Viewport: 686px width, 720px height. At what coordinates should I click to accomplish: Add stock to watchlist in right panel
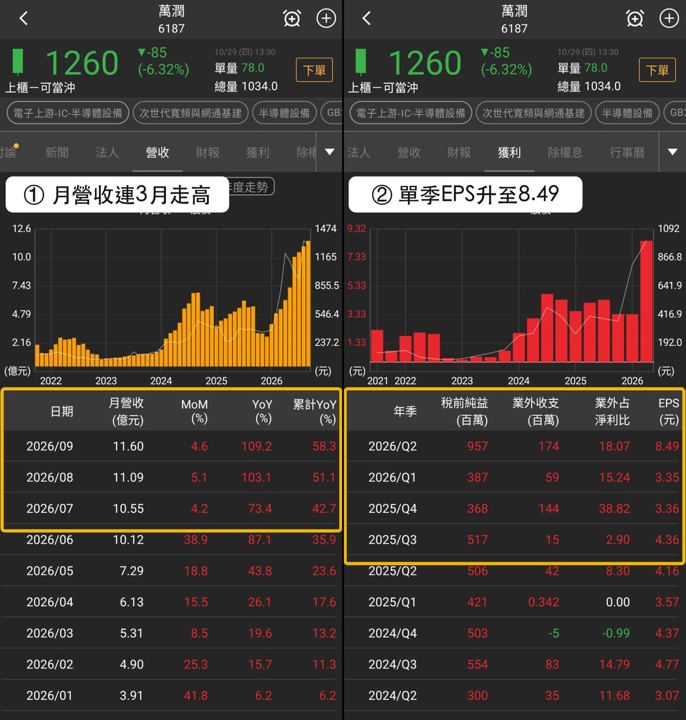coord(669,19)
